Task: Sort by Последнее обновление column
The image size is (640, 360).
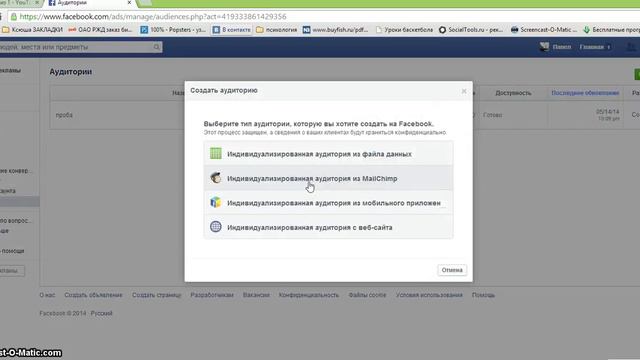Action: pyautogui.click(x=585, y=93)
